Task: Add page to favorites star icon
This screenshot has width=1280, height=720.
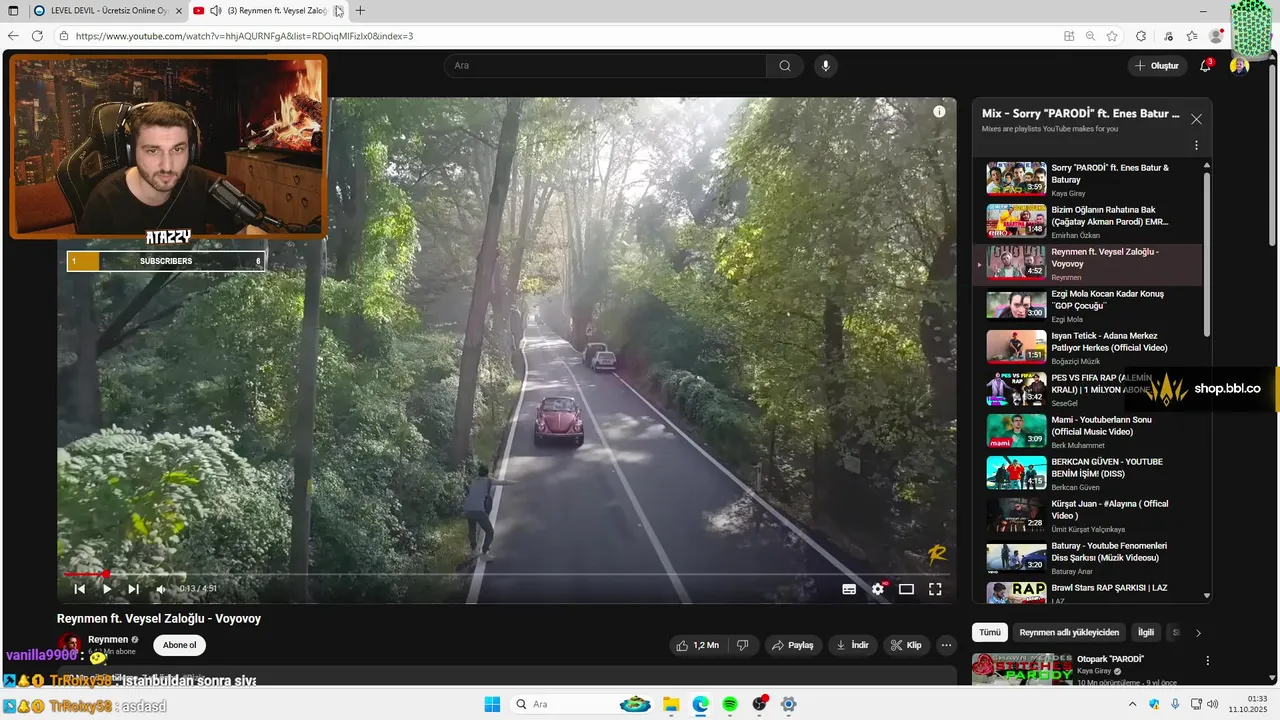Action: 1112,36
